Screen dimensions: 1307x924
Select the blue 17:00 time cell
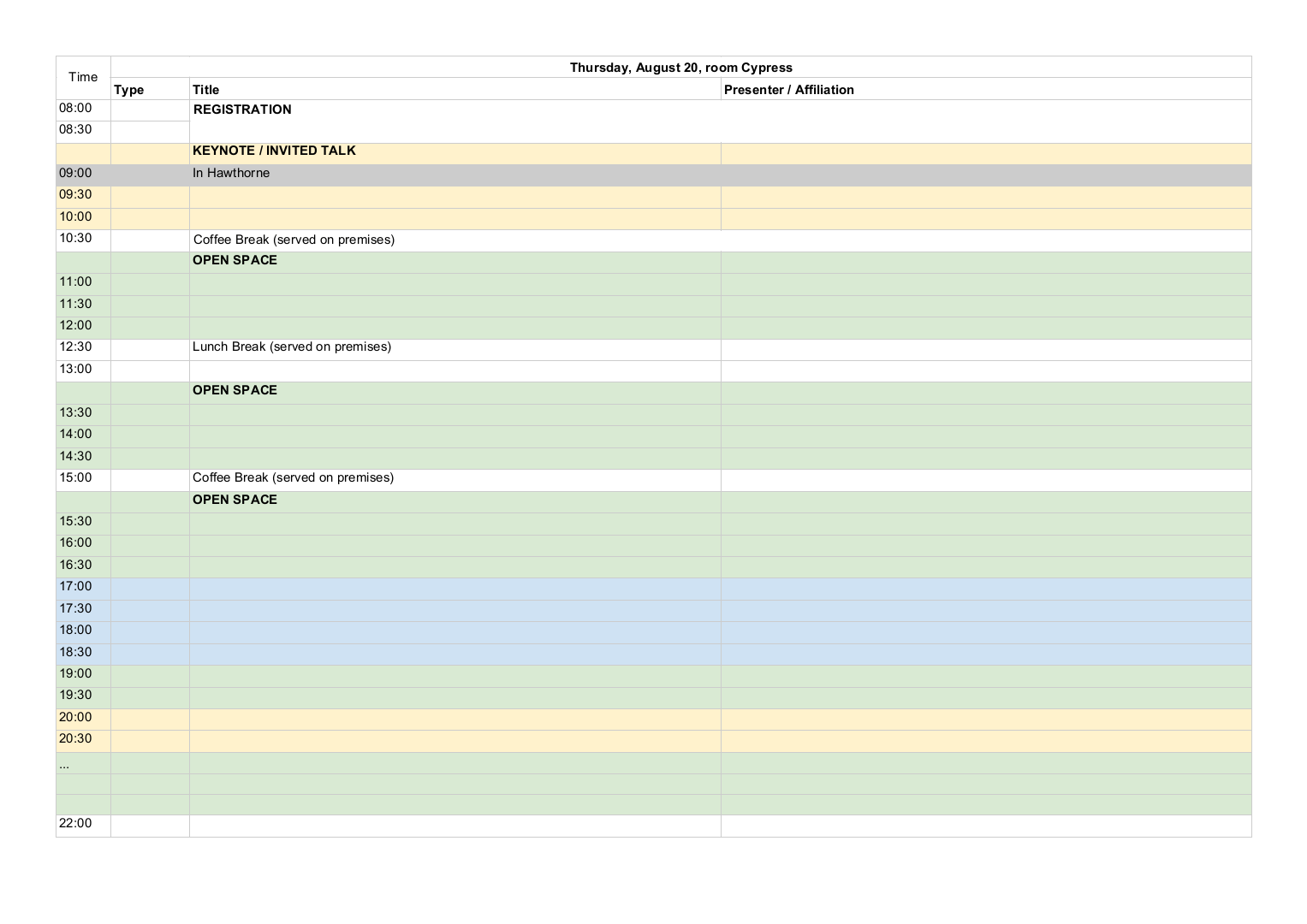[75, 587]
